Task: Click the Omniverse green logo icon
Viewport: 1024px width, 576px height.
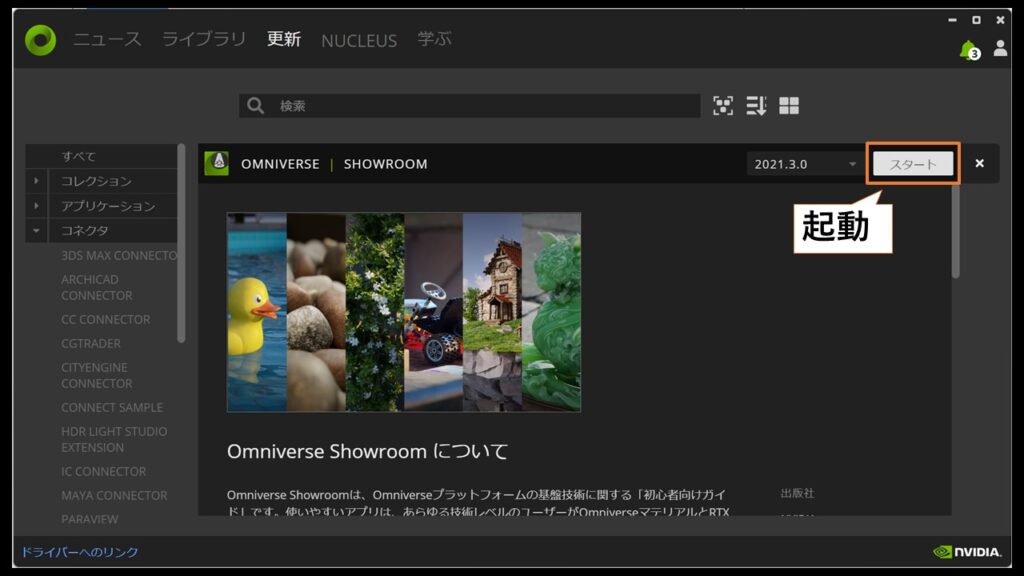Action: (40, 40)
